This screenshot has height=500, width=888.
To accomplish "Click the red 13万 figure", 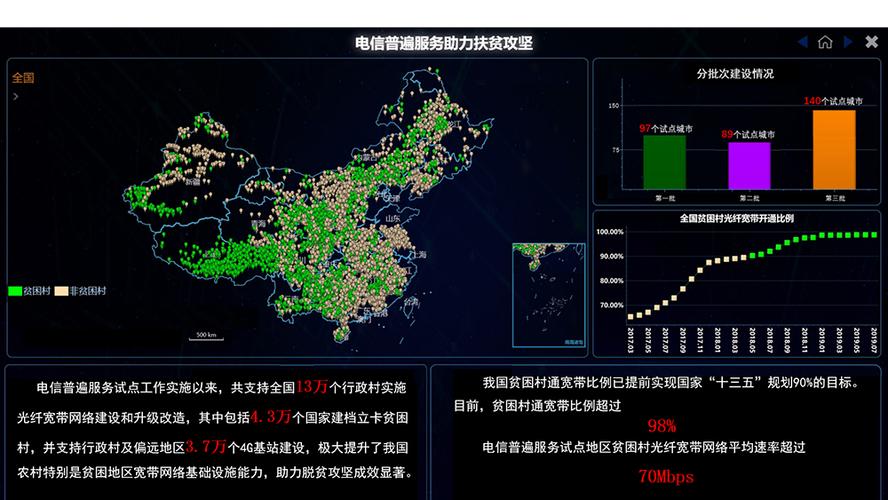I will (312, 387).
